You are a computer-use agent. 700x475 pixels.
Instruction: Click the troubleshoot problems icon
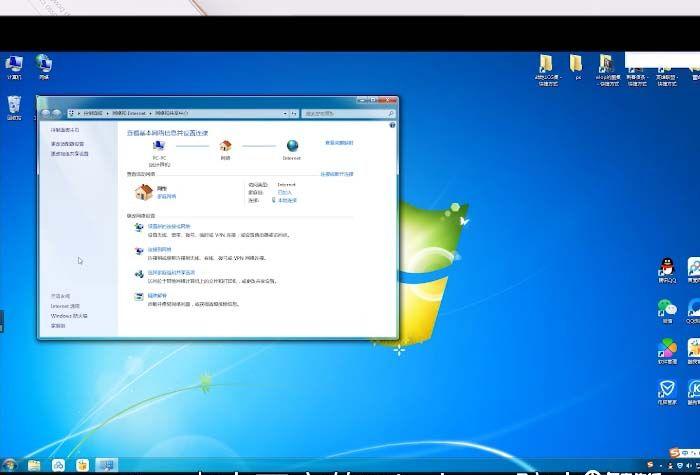(x=139, y=297)
